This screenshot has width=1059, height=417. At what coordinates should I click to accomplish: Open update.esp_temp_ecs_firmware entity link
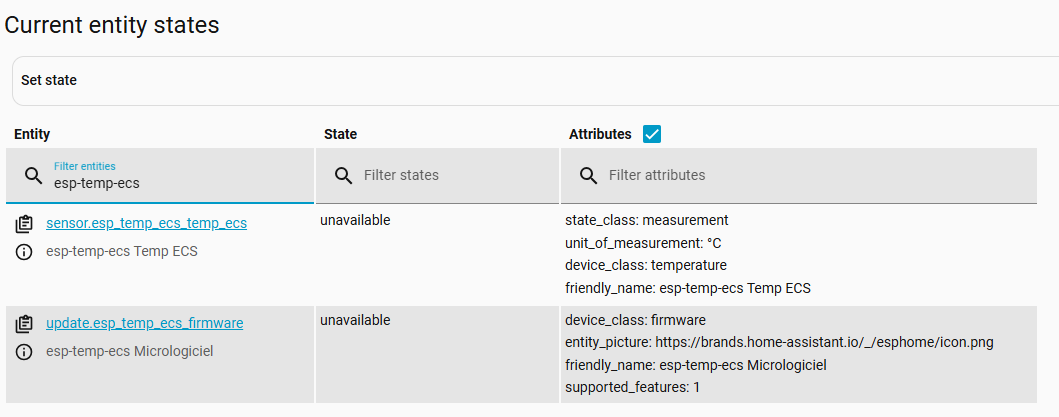[x=145, y=323]
